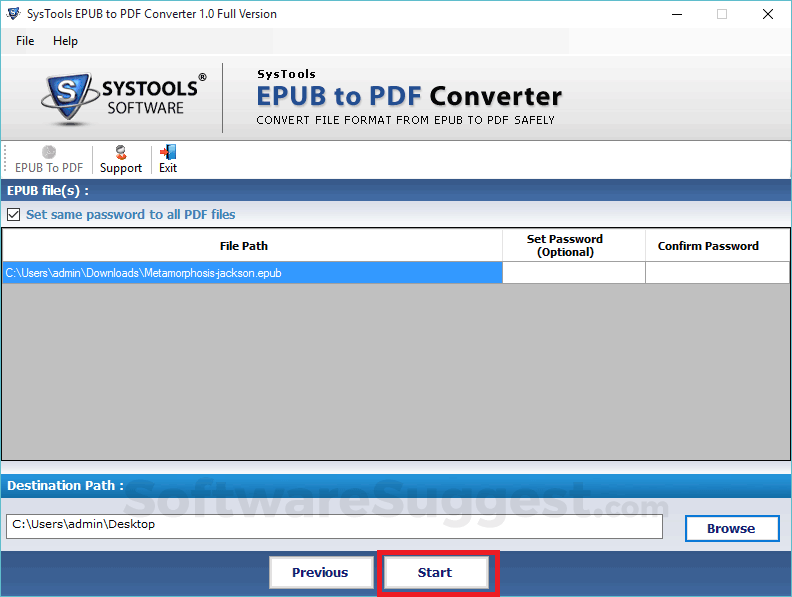
Task: Go back with the Previous button
Action: coord(321,572)
